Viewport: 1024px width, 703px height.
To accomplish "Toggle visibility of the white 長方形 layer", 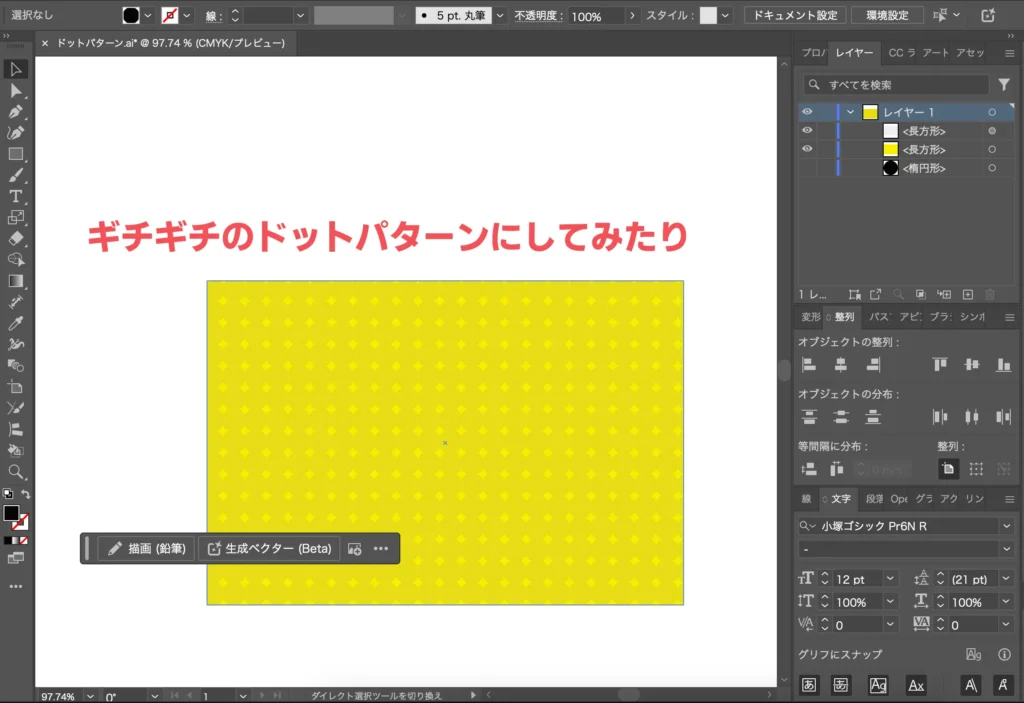I will [807, 130].
